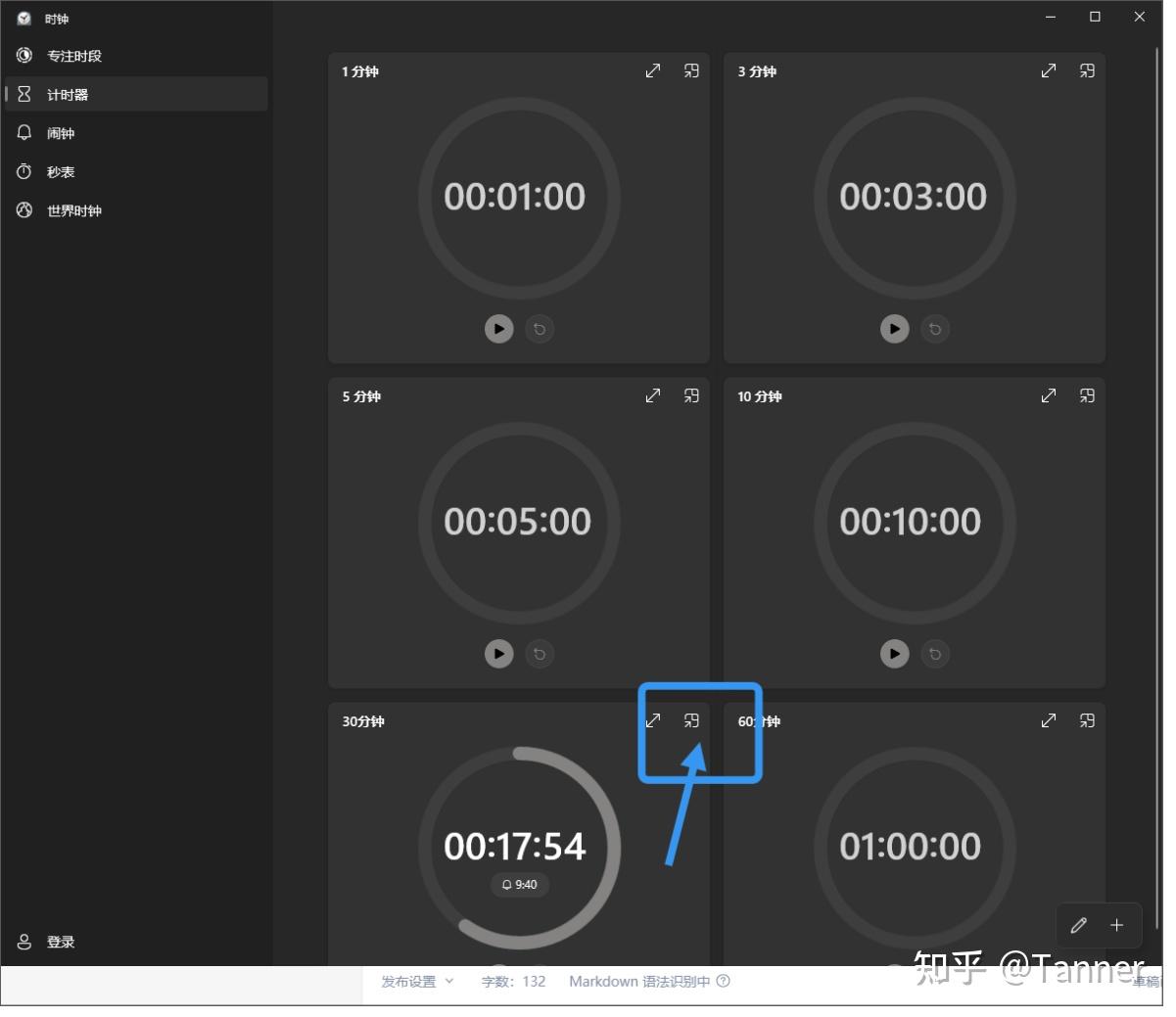Open the Stopwatch (秒表) page

pyautogui.click(x=136, y=171)
